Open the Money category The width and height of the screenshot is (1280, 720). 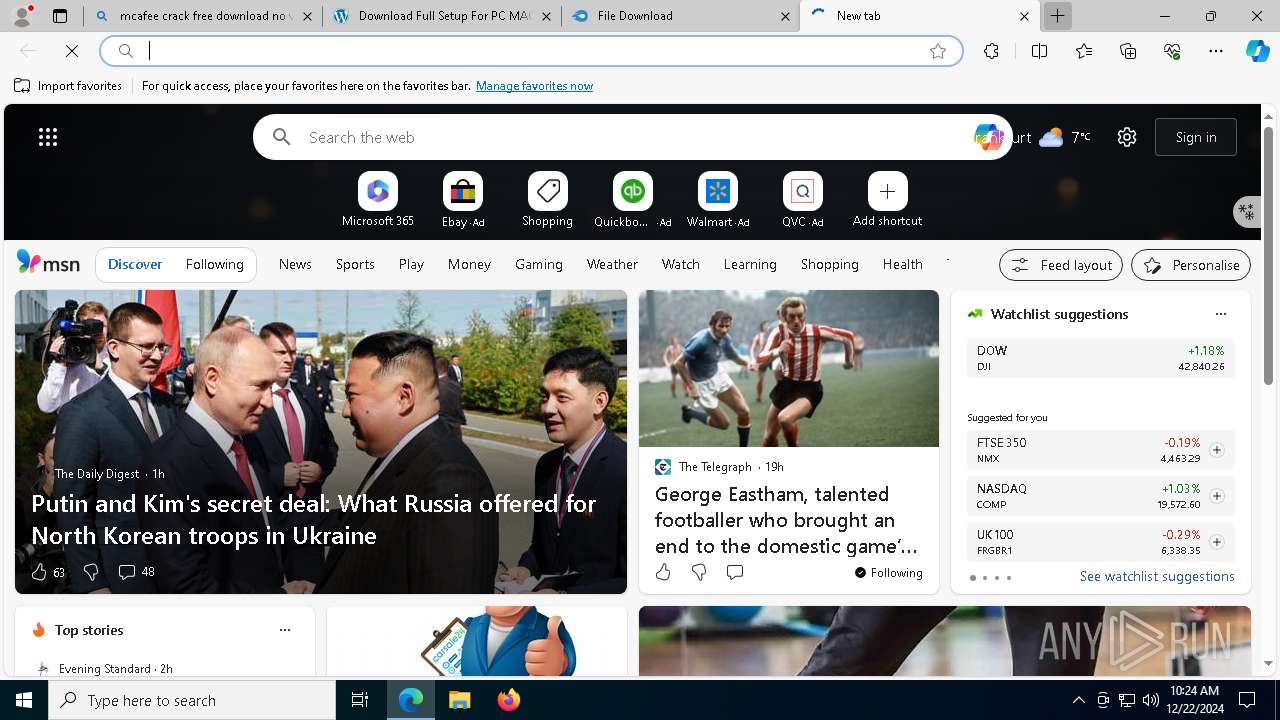469,264
